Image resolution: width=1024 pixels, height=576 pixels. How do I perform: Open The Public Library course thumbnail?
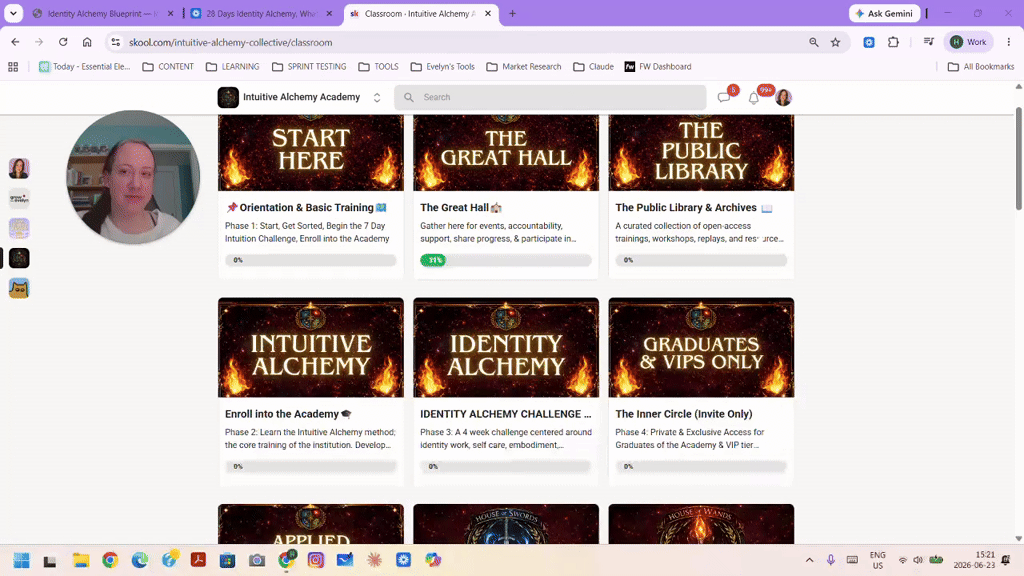tap(701, 153)
